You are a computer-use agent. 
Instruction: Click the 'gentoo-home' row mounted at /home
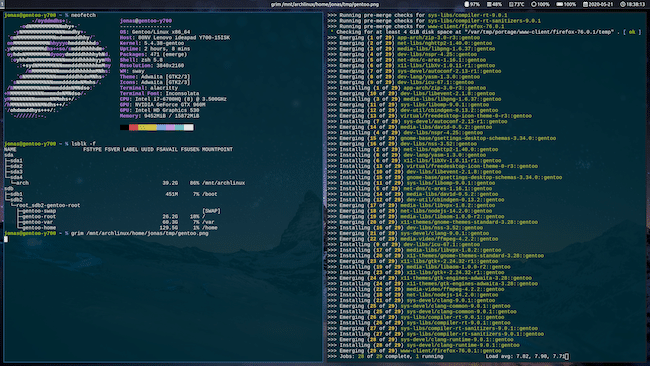pos(117,228)
